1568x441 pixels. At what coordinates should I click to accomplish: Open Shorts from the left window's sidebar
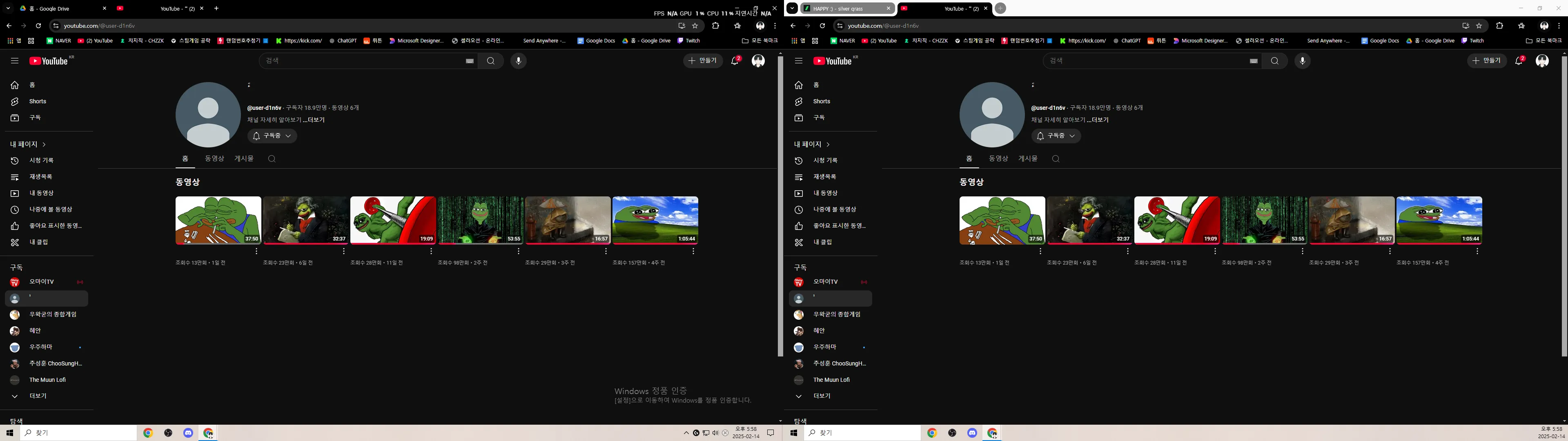pos(38,101)
